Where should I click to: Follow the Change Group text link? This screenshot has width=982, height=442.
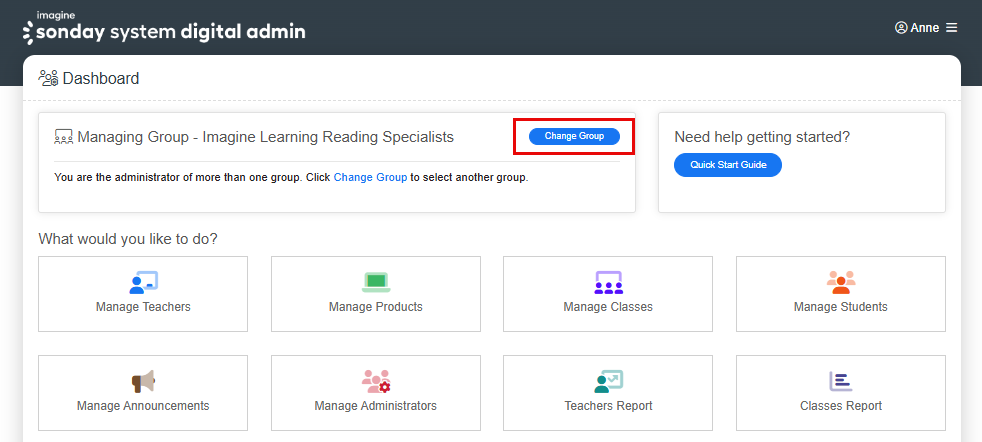click(x=370, y=178)
